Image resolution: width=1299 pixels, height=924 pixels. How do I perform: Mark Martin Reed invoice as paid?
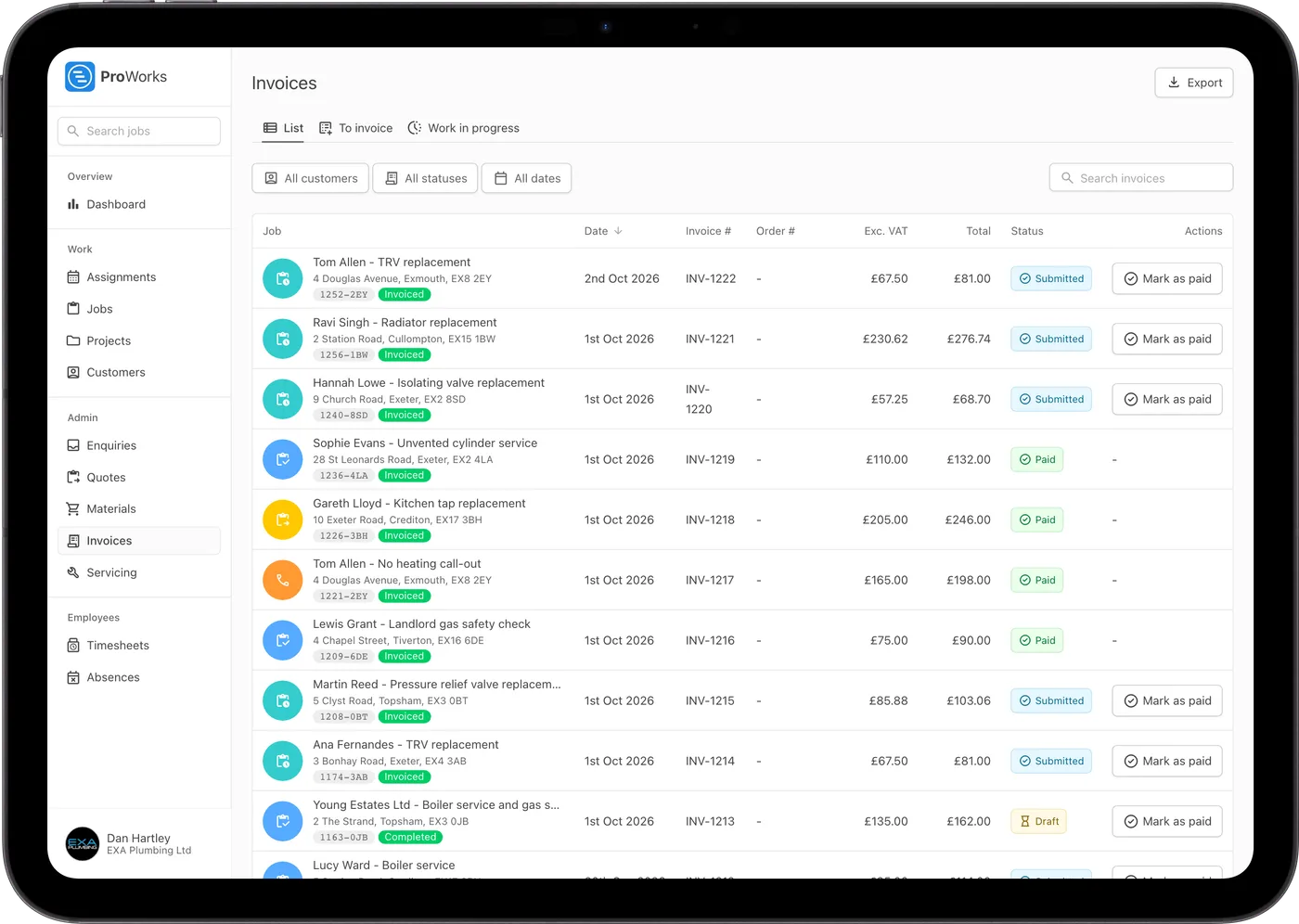[1167, 700]
